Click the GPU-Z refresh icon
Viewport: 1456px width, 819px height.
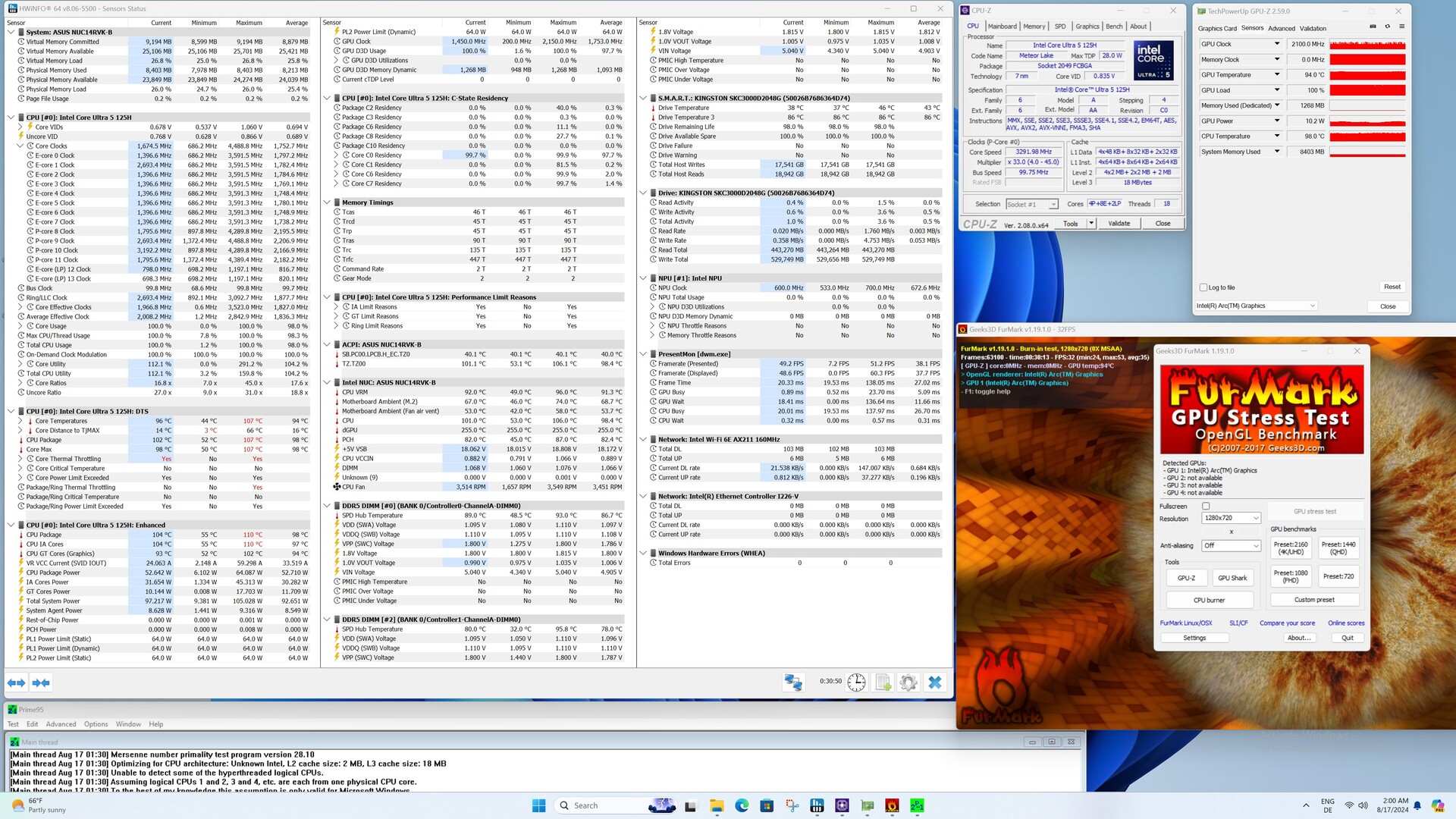click(1388, 27)
